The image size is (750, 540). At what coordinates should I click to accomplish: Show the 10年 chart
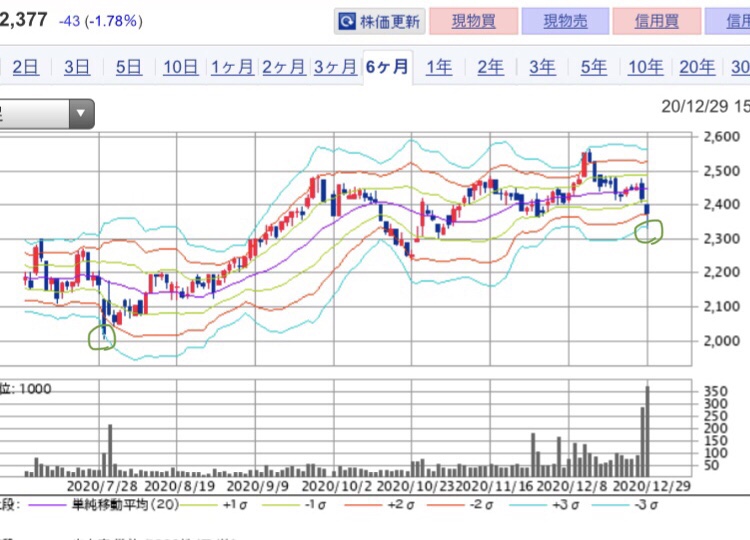(x=646, y=67)
